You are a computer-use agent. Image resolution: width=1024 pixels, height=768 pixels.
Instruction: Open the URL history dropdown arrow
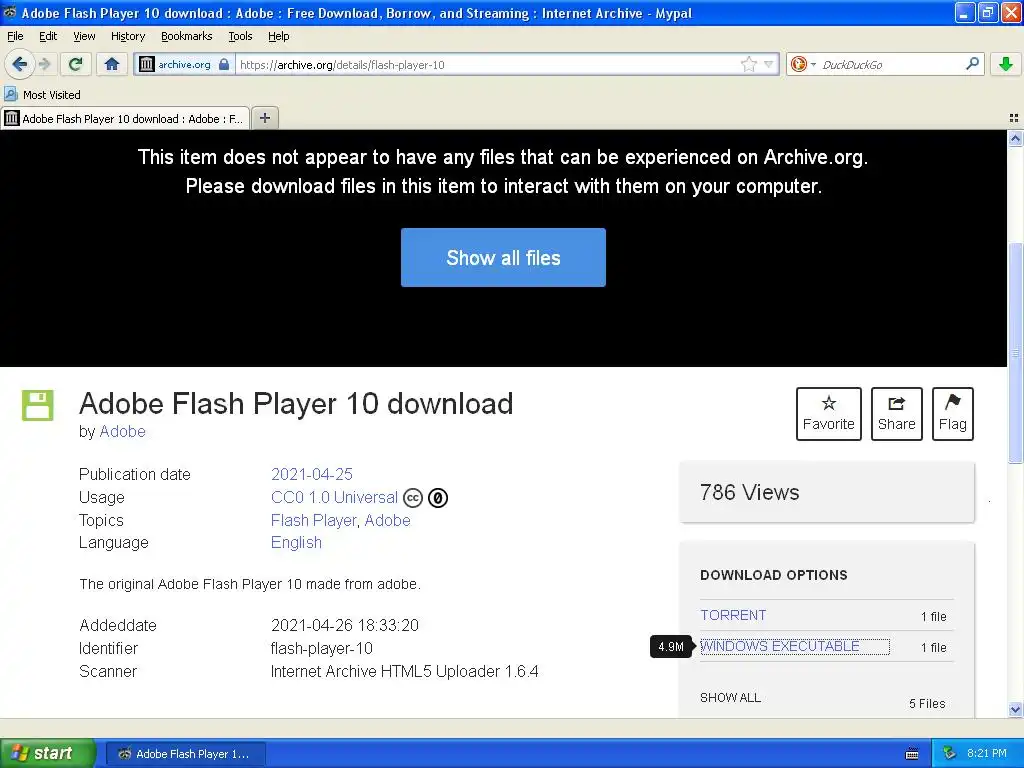(769, 64)
